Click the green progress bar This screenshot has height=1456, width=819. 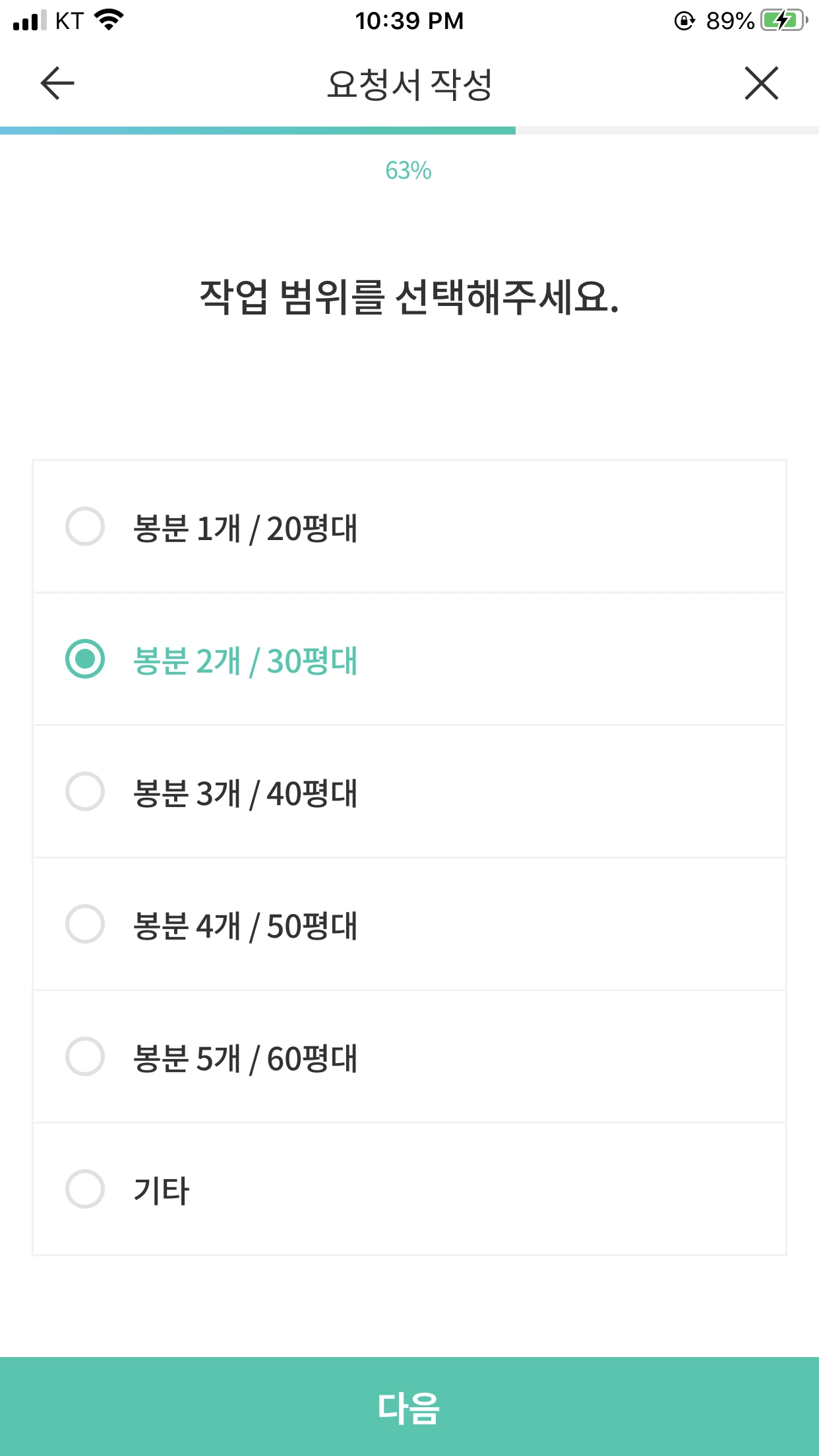tap(257, 131)
